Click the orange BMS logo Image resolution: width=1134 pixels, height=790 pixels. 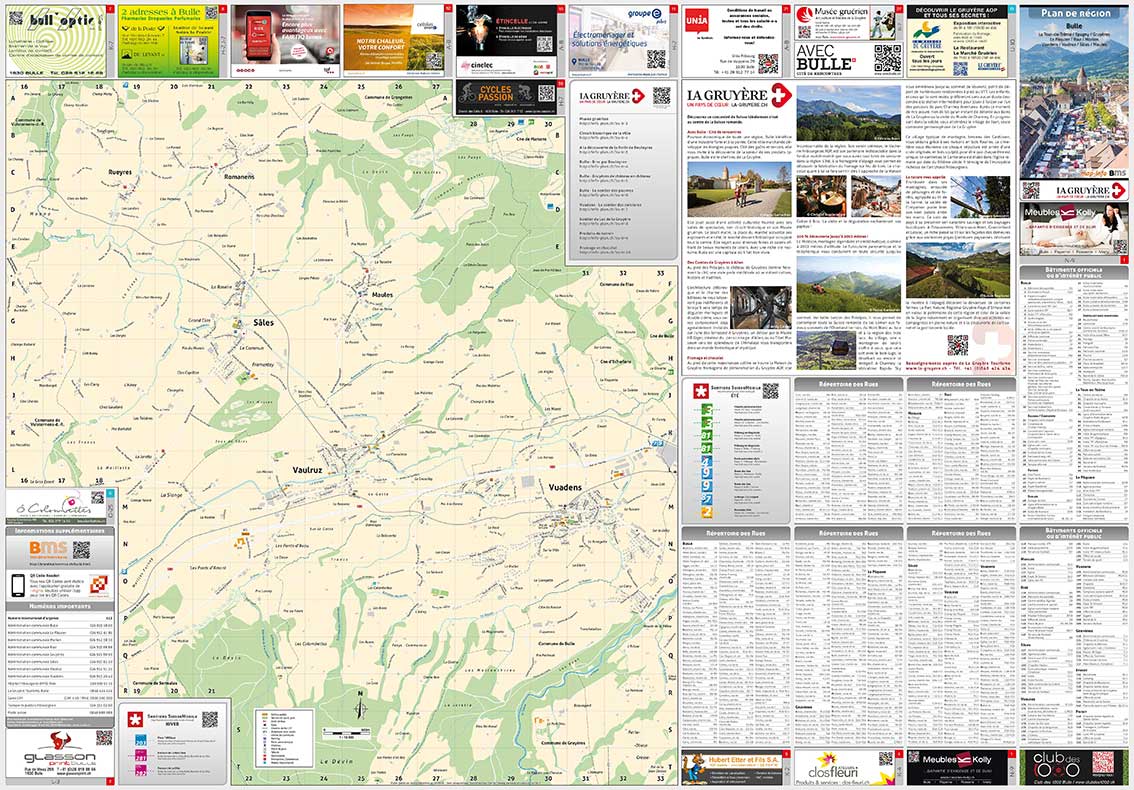(x=48, y=549)
